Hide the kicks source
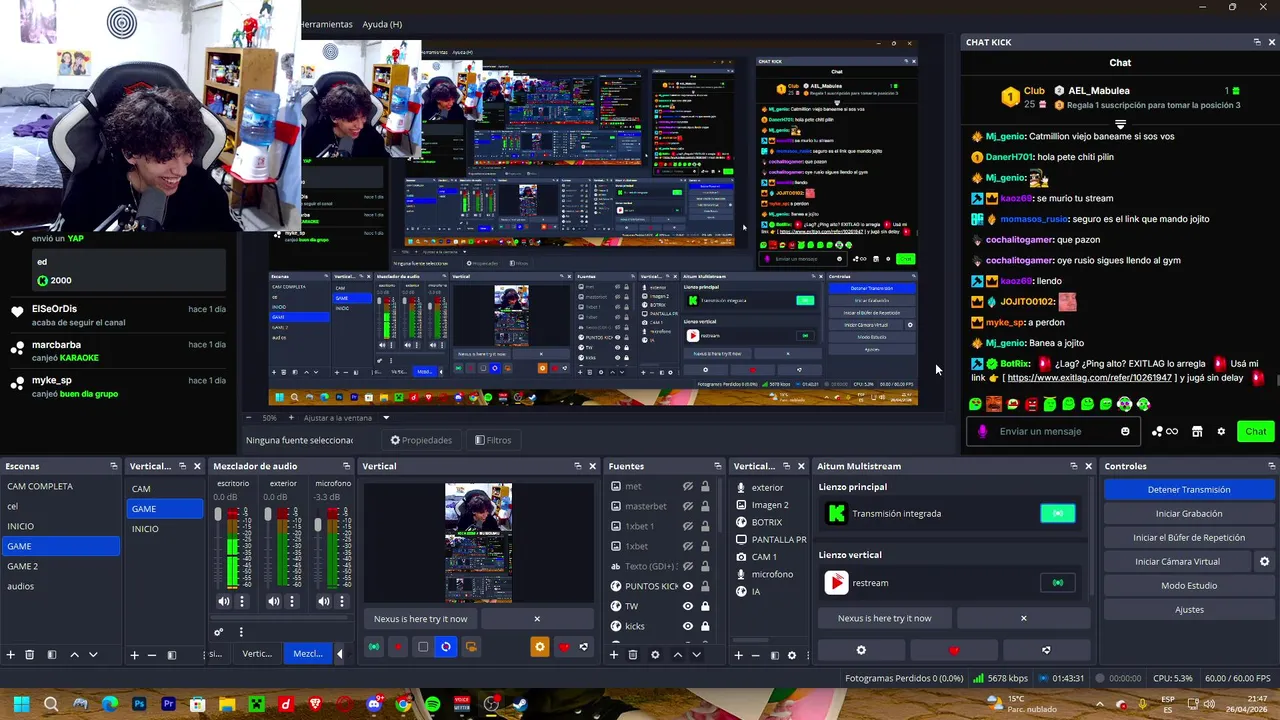1280x720 pixels. [688, 626]
